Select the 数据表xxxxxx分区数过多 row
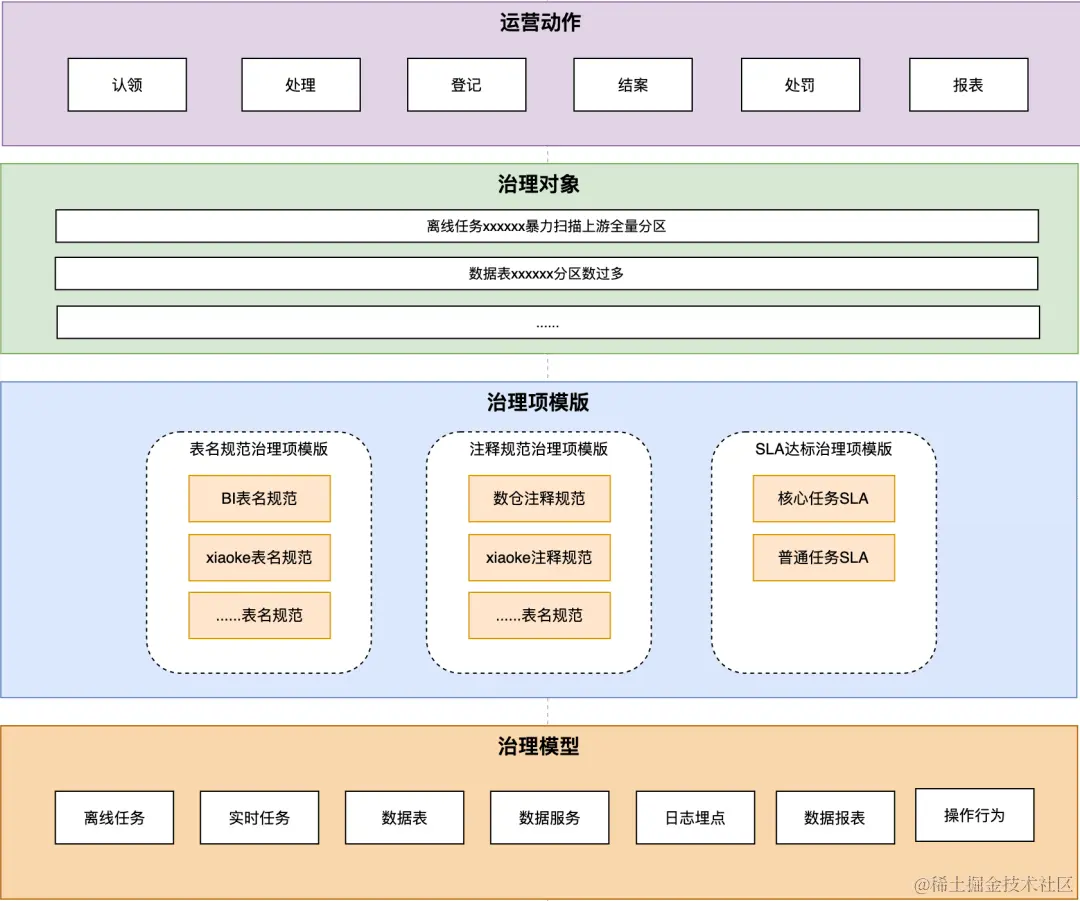 546,273
